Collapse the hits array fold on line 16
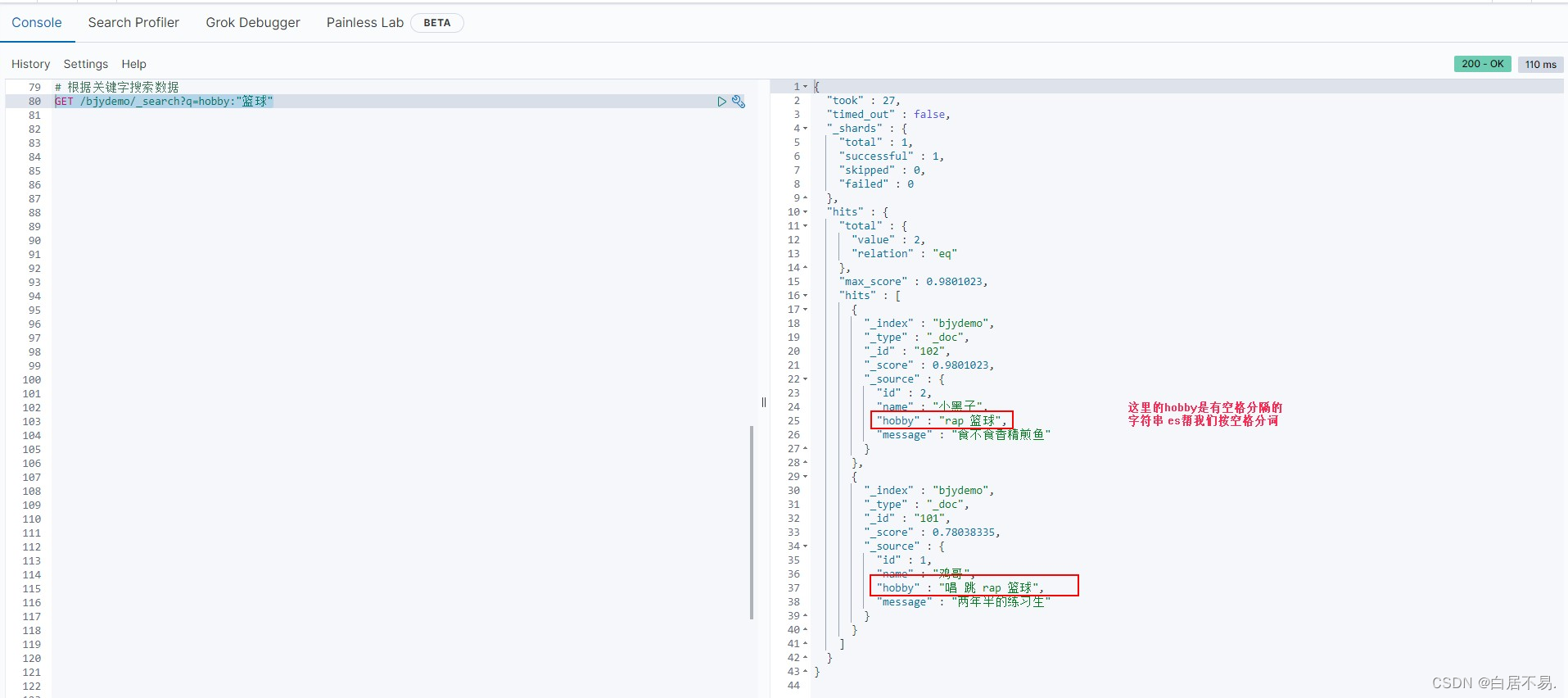1568x698 pixels. (806, 296)
